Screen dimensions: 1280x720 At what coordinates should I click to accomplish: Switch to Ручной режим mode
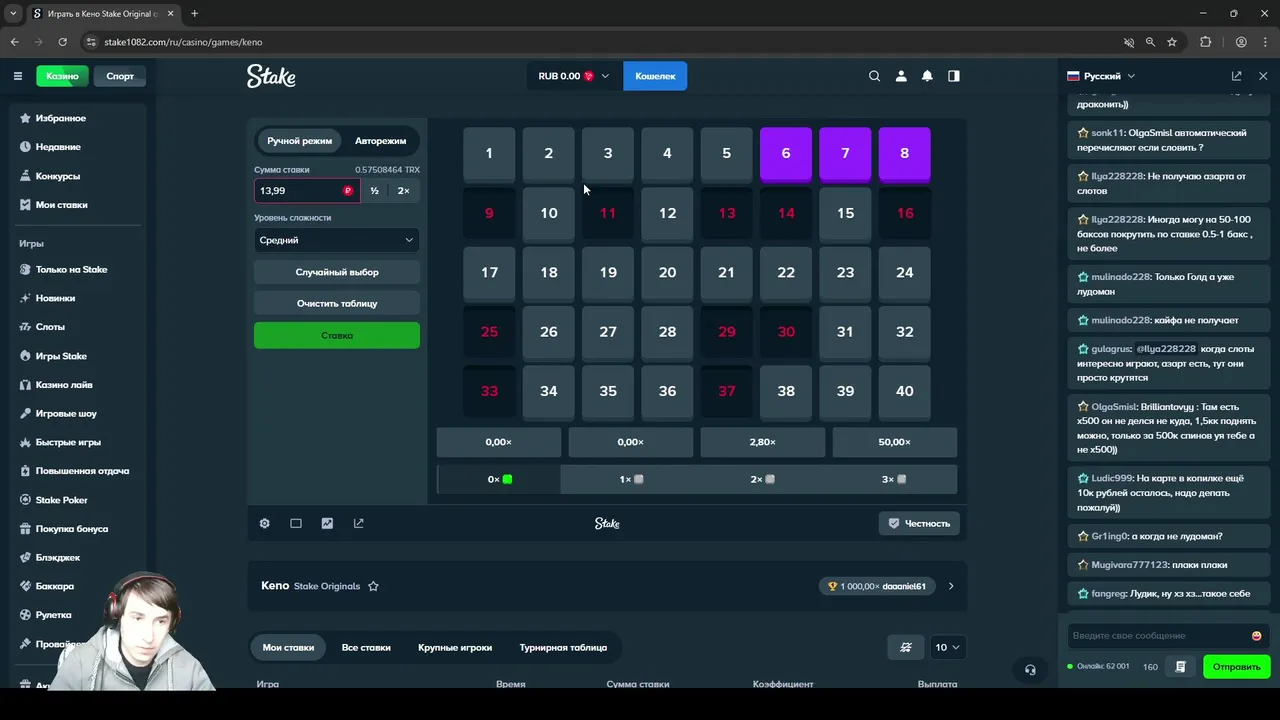coord(299,141)
